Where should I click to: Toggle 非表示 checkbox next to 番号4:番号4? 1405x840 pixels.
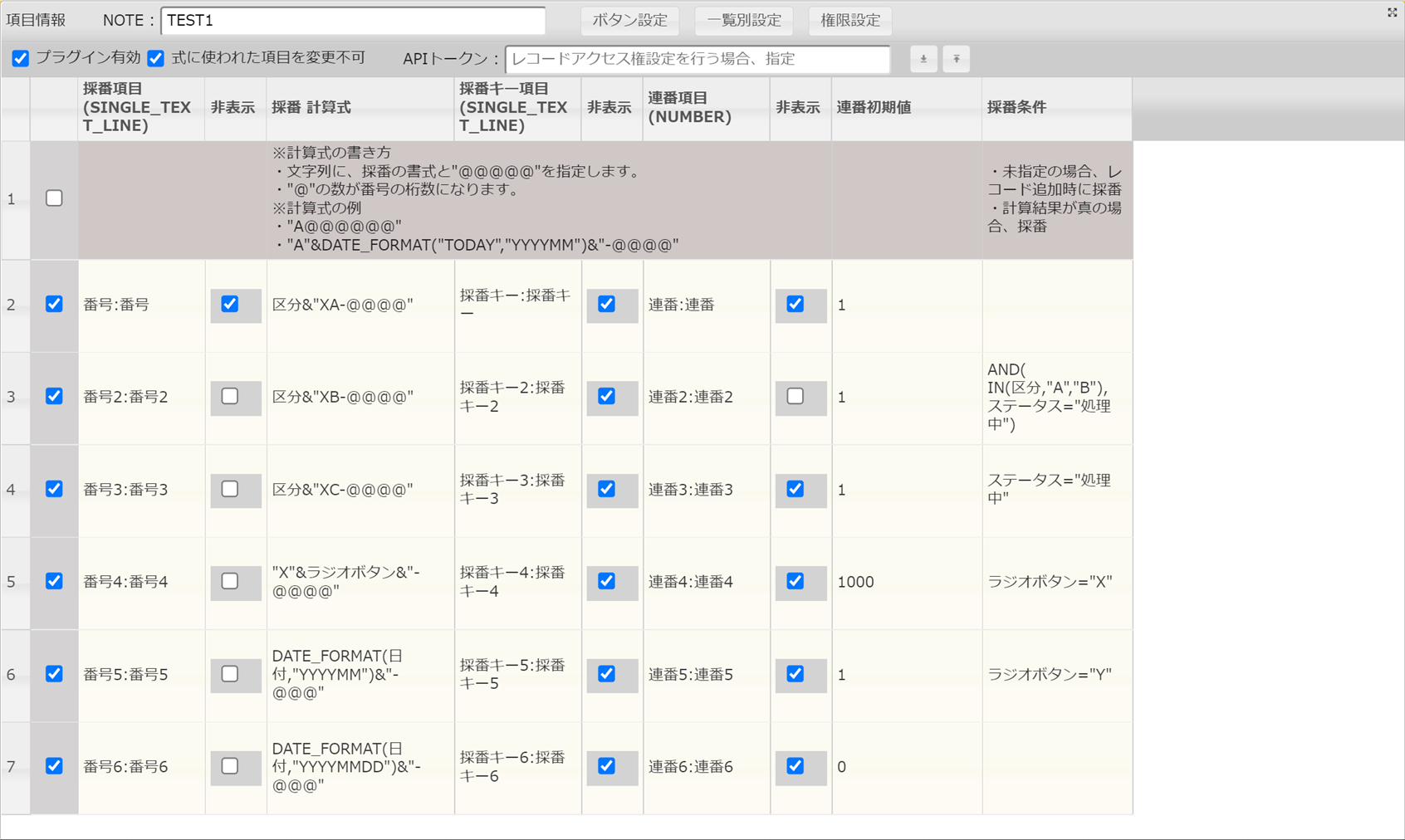click(230, 581)
